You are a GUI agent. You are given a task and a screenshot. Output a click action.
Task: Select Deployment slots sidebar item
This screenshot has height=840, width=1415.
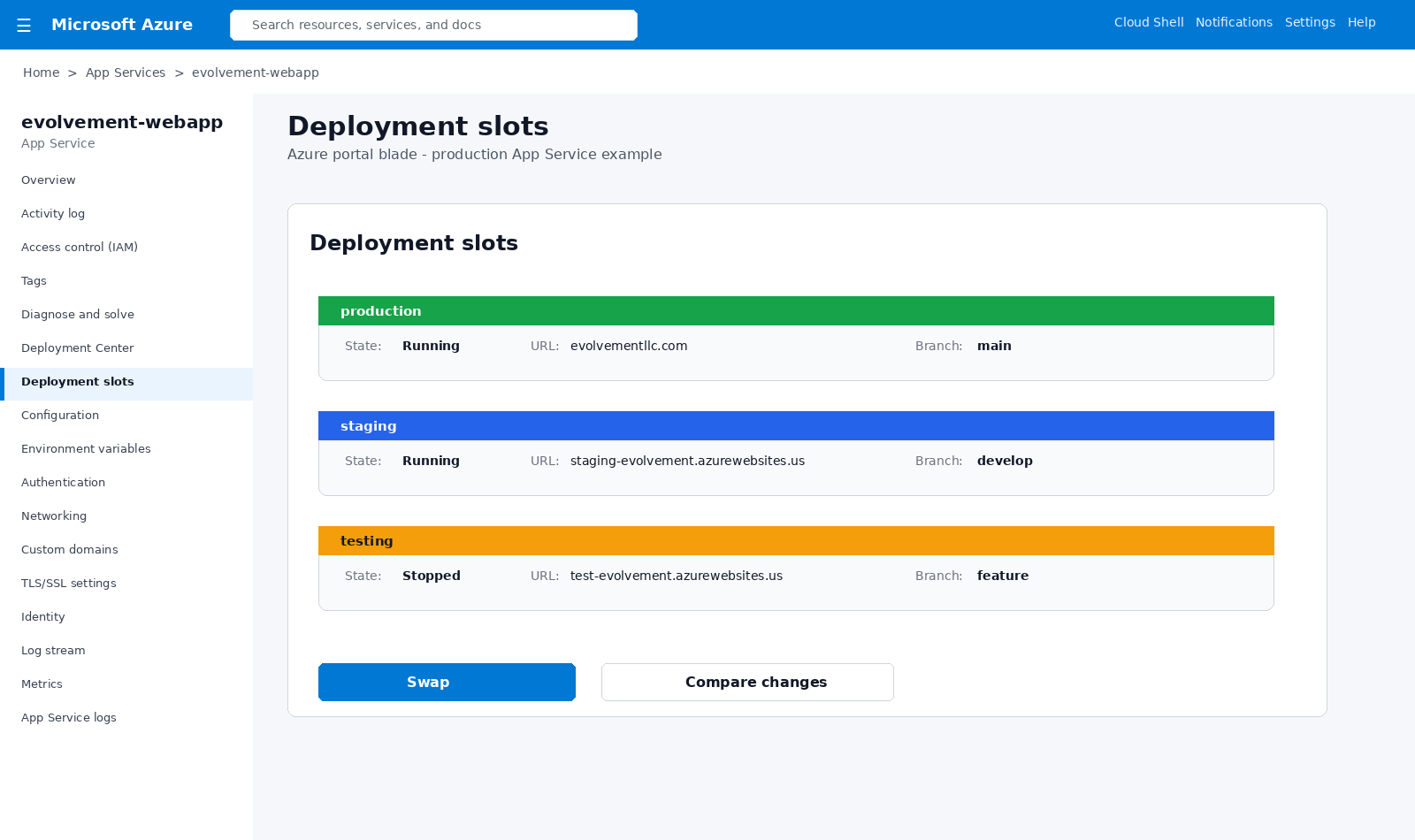(x=126, y=384)
